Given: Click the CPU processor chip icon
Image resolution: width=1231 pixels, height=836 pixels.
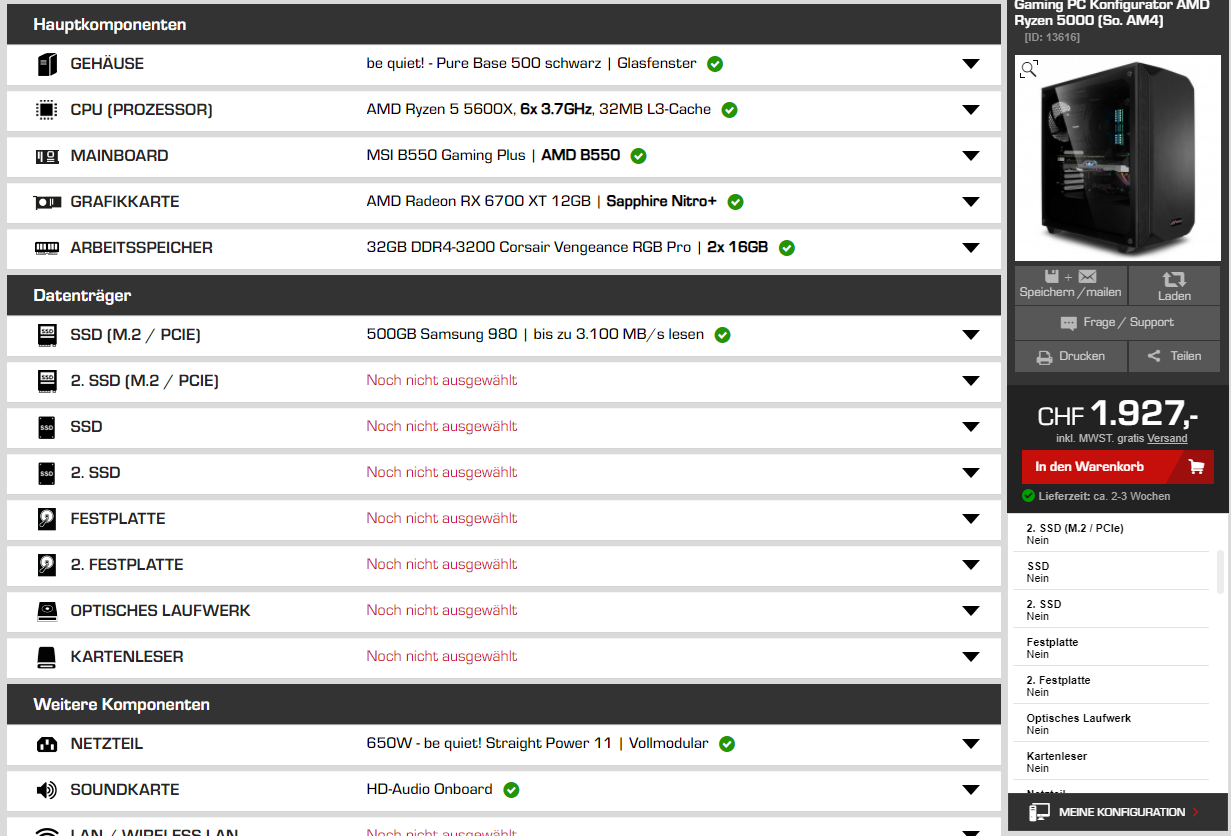Looking at the screenshot, I should coord(47,110).
